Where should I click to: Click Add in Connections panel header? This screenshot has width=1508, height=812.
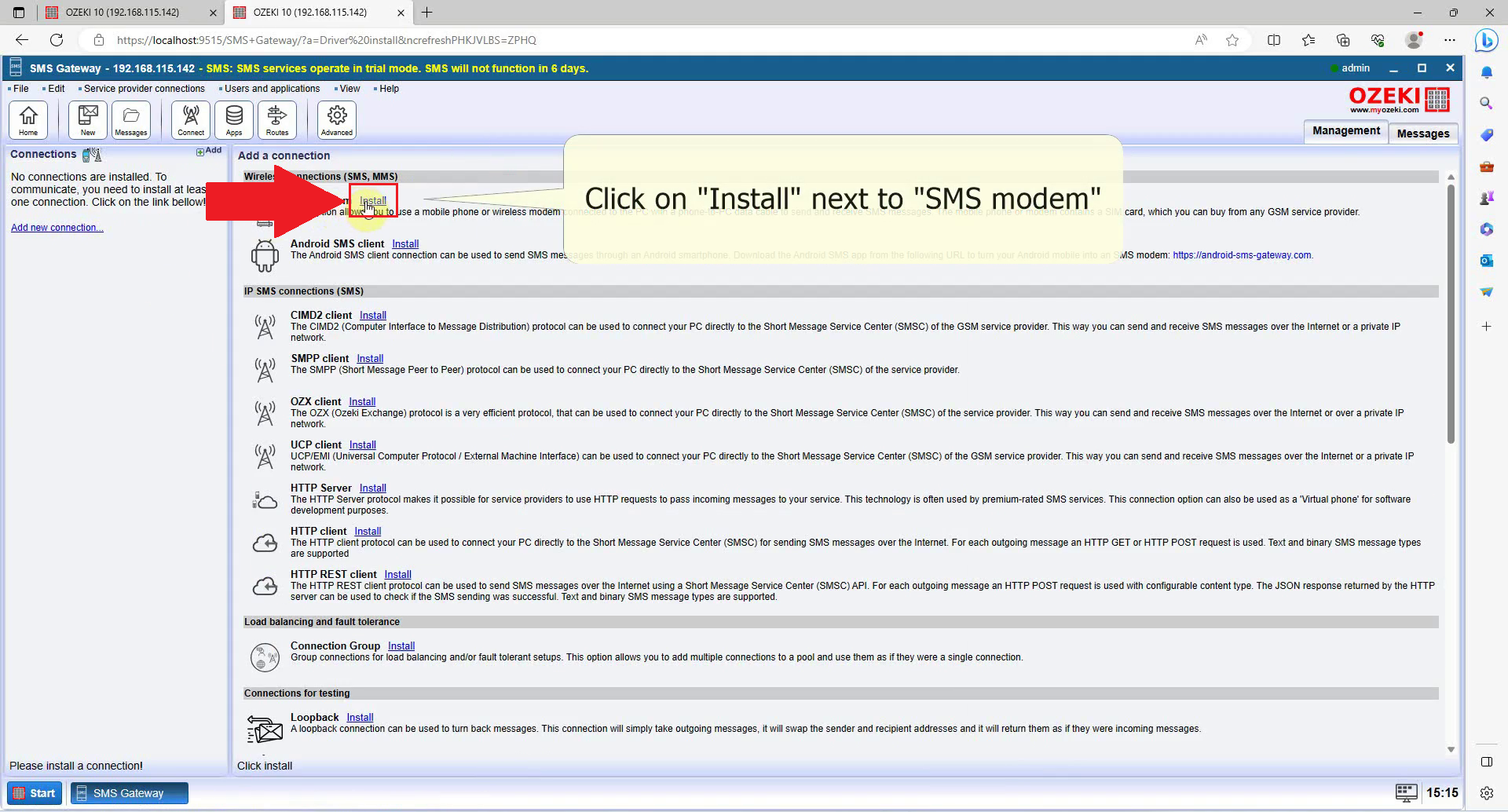(x=209, y=151)
